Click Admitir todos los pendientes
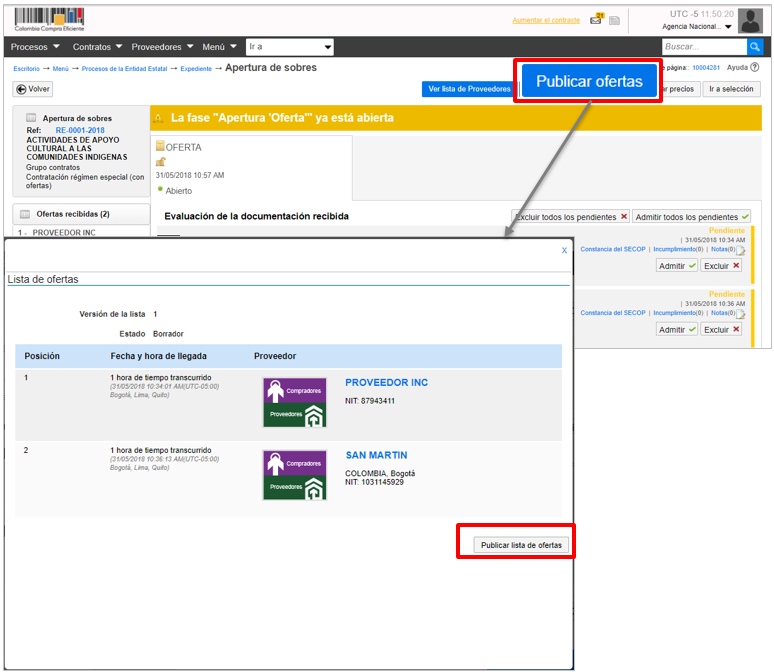Image resolution: width=774 pixels, height=672 pixels. 691,216
